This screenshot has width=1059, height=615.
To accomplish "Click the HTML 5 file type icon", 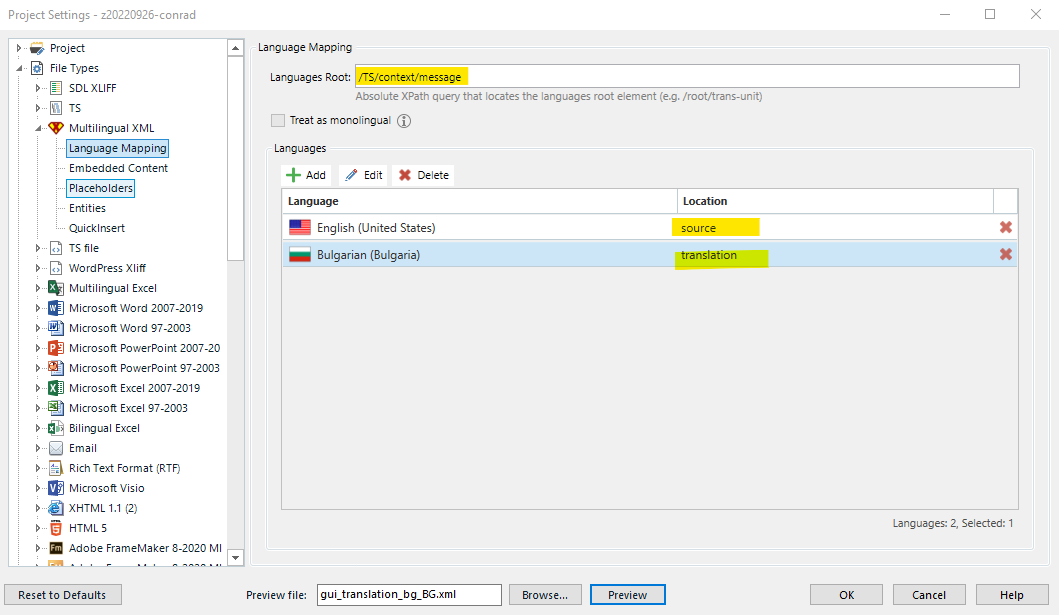I will click(x=54, y=527).
